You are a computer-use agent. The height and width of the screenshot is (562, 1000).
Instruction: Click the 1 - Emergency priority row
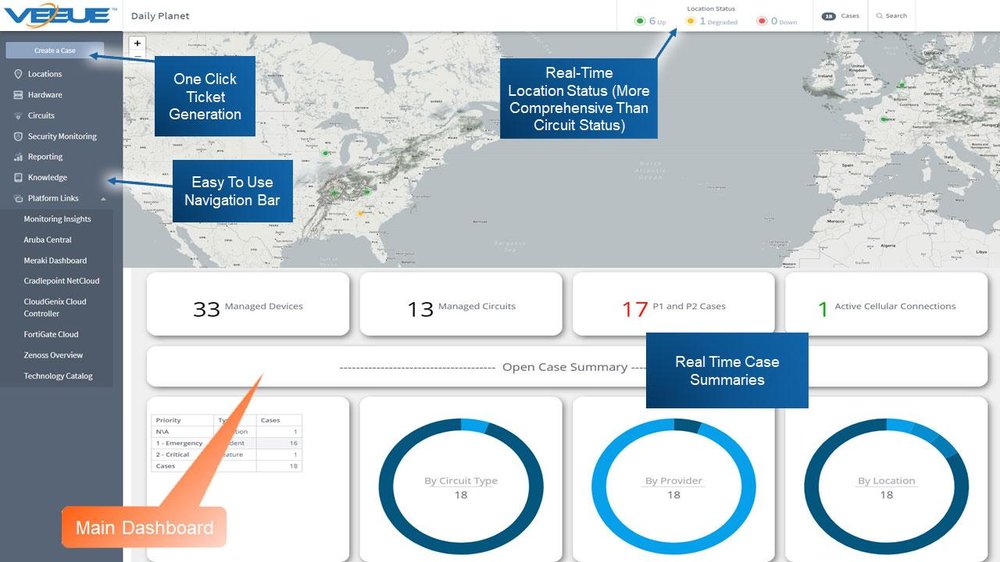226,443
